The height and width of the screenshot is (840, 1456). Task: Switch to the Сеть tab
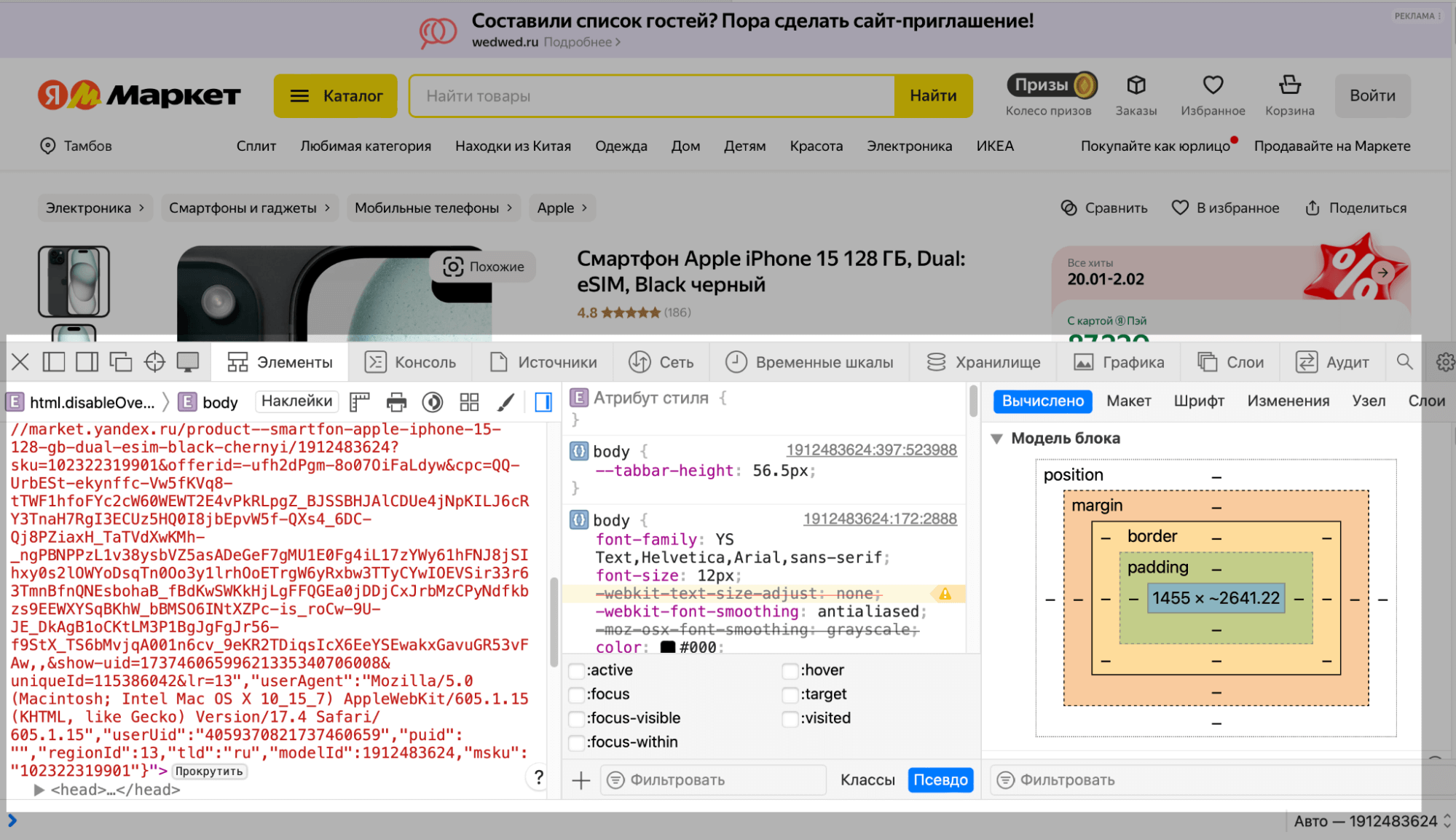tap(661, 362)
